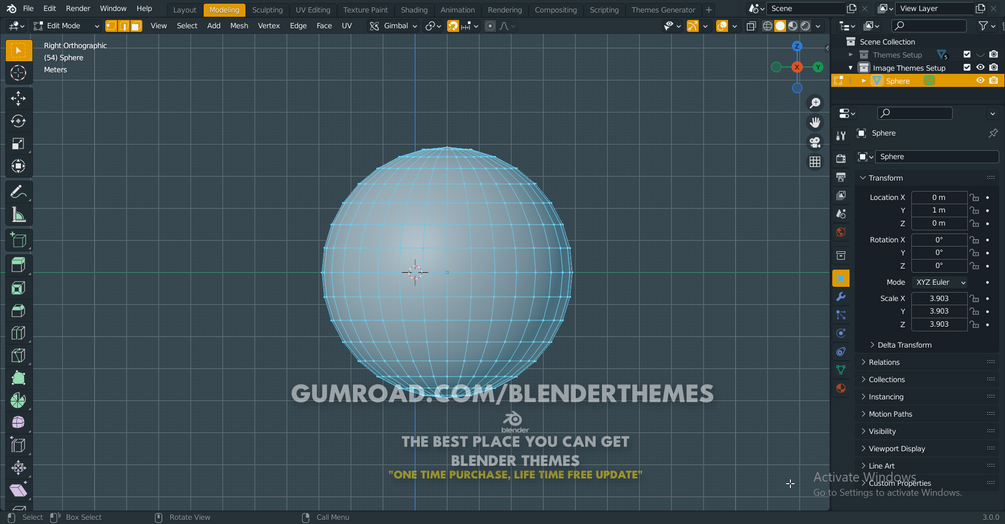The height and width of the screenshot is (524, 1005).
Task: Expand Themes Setup collection
Action: pyautogui.click(x=851, y=54)
